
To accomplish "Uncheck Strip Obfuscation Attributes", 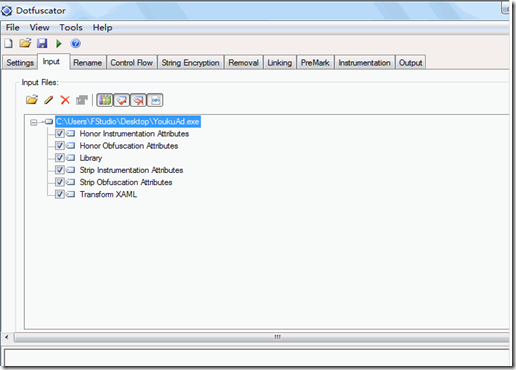I will [60, 182].
